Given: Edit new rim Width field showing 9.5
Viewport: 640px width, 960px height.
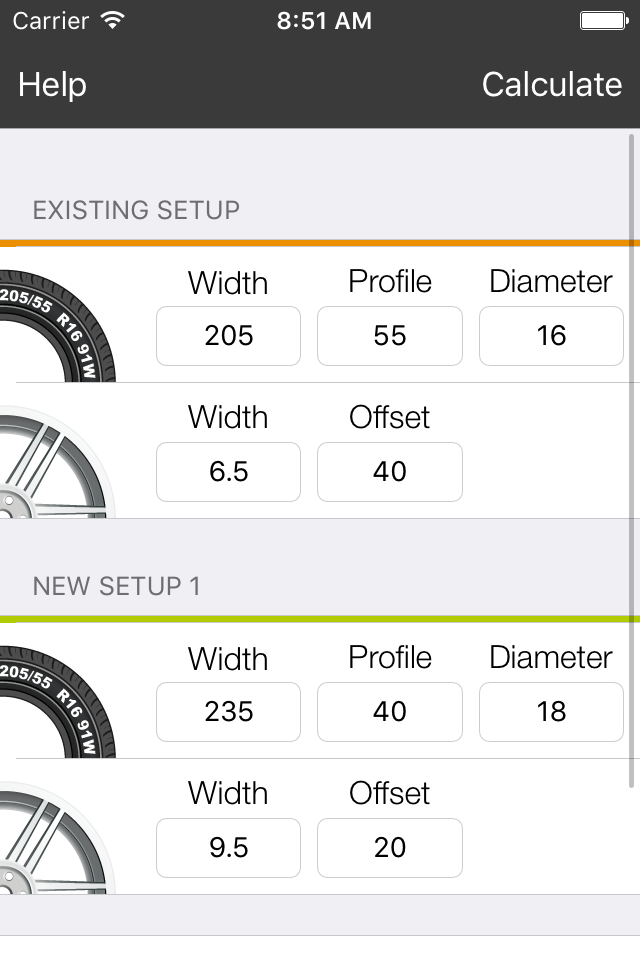Looking at the screenshot, I should click(x=228, y=848).
